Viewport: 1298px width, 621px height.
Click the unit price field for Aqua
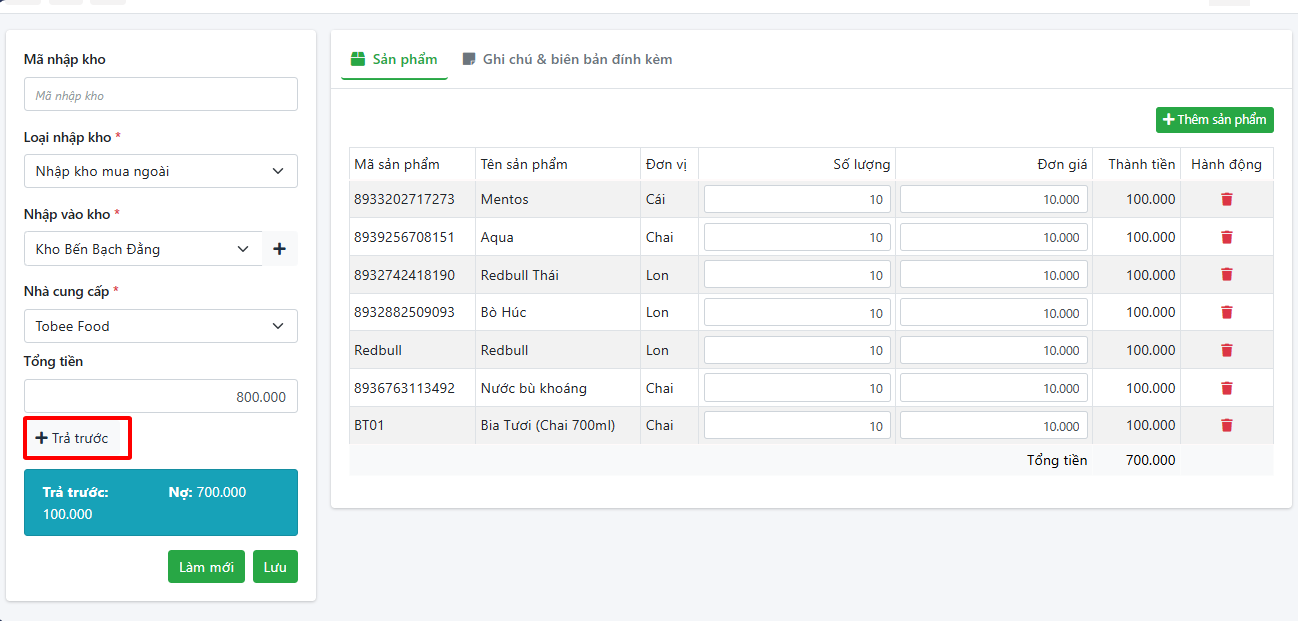click(x=993, y=238)
